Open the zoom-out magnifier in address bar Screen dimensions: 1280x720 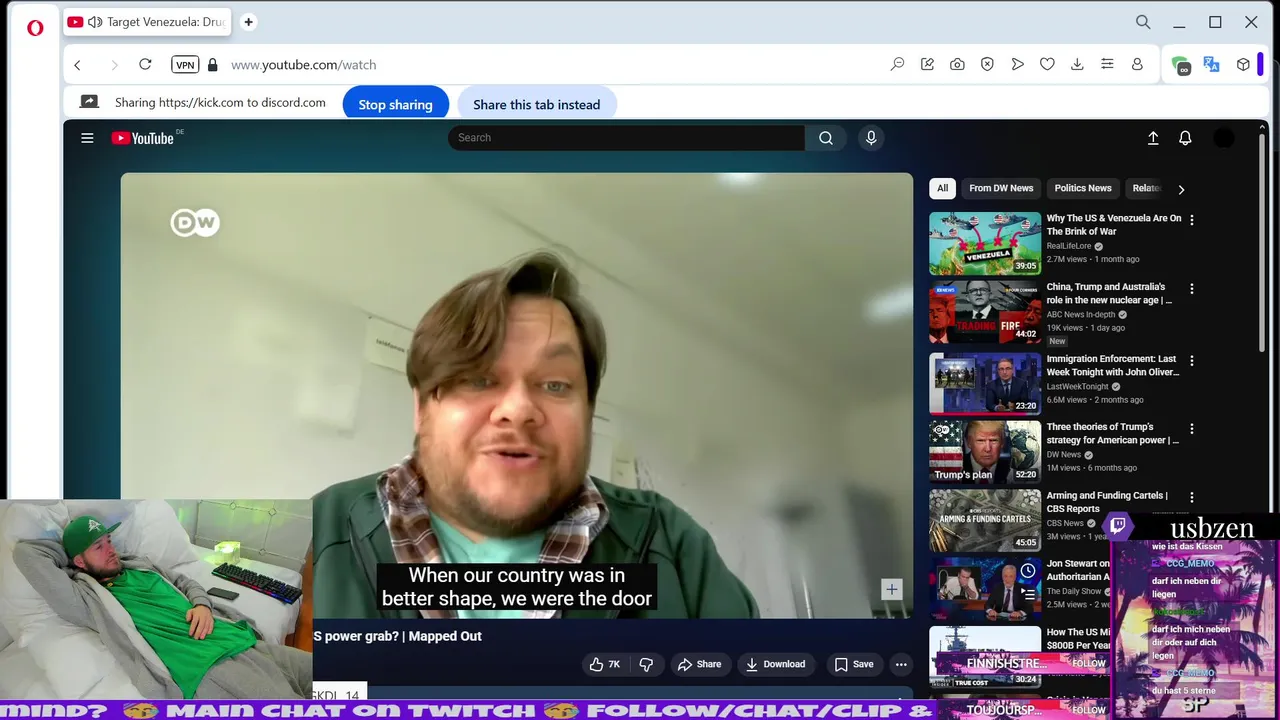[x=897, y=64]
